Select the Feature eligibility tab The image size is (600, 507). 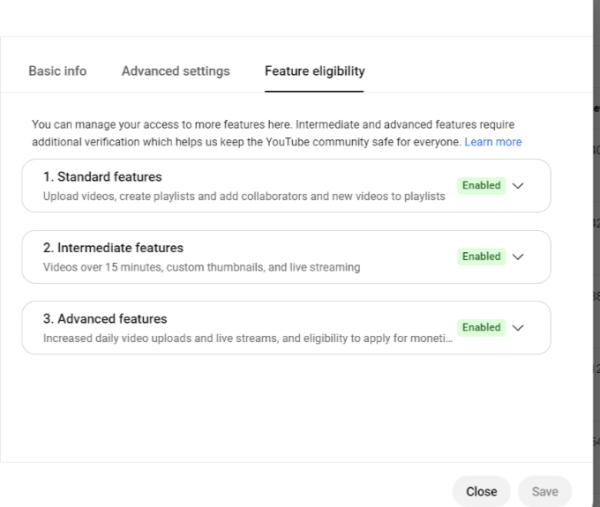pos(314,71)
